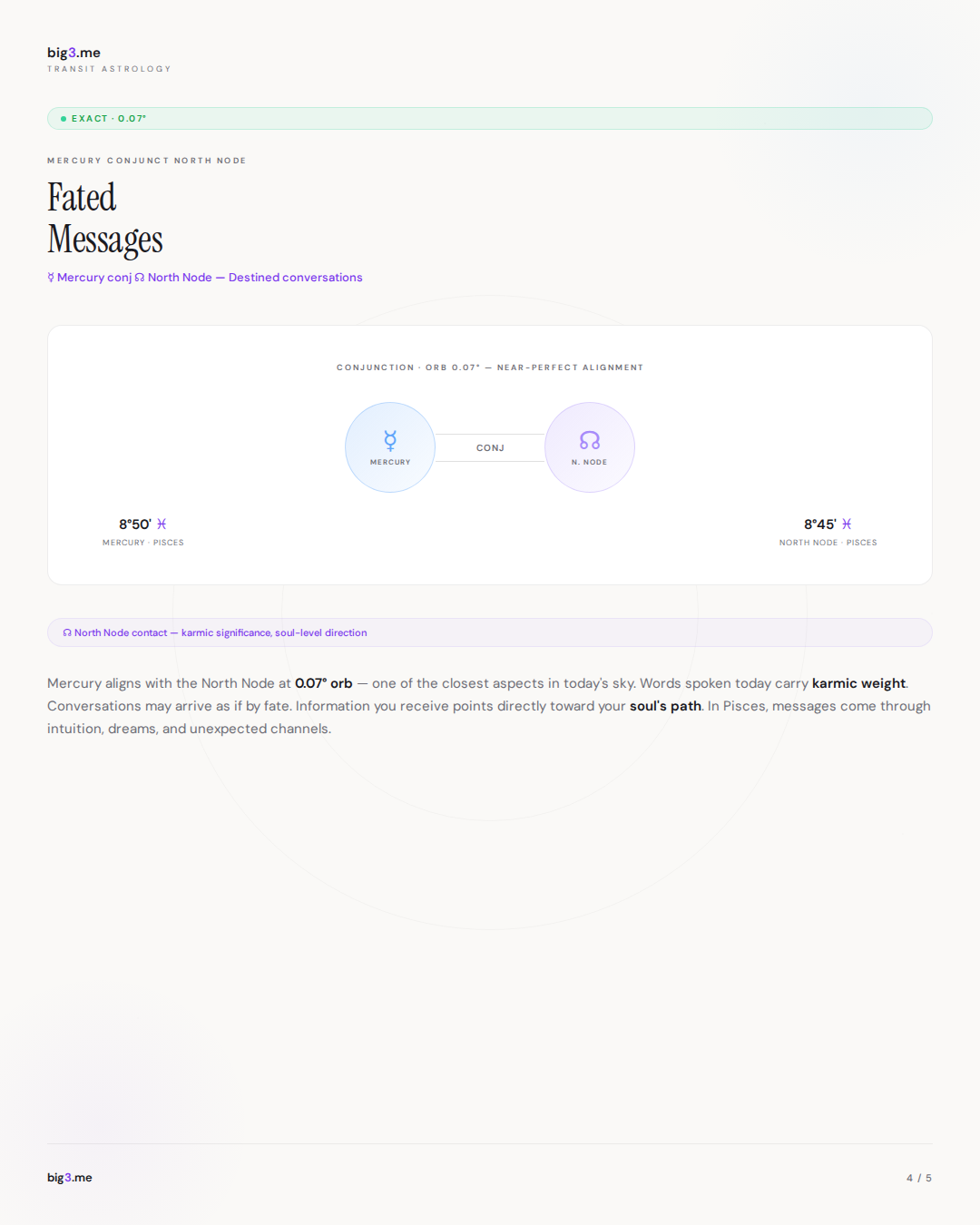Click the big3.me logo in the header
The image size is (980, 1225).
point(73,53)
